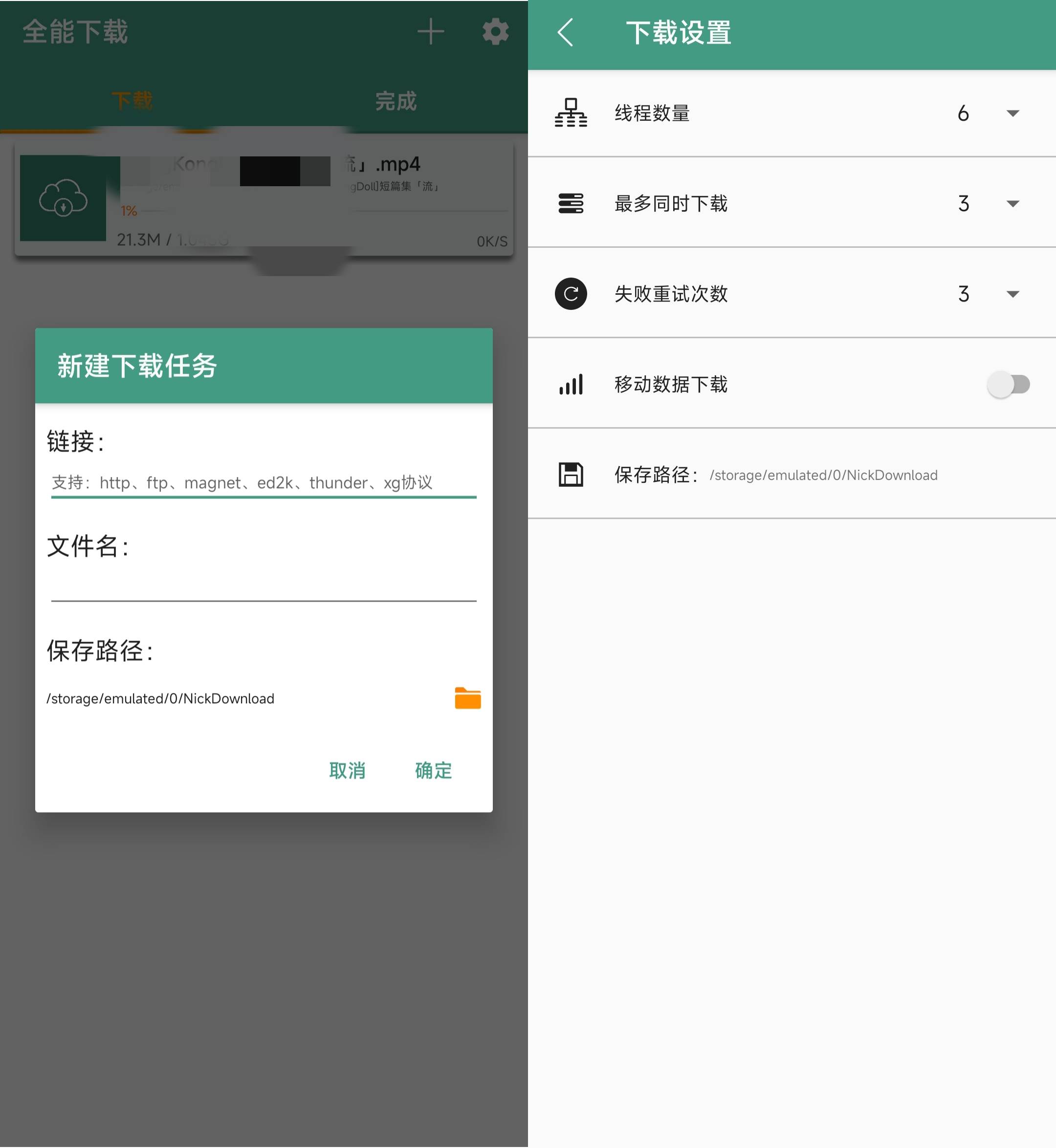Click the 文件名 input field
The image size is (1056, 1148).
tap(263, 583)
